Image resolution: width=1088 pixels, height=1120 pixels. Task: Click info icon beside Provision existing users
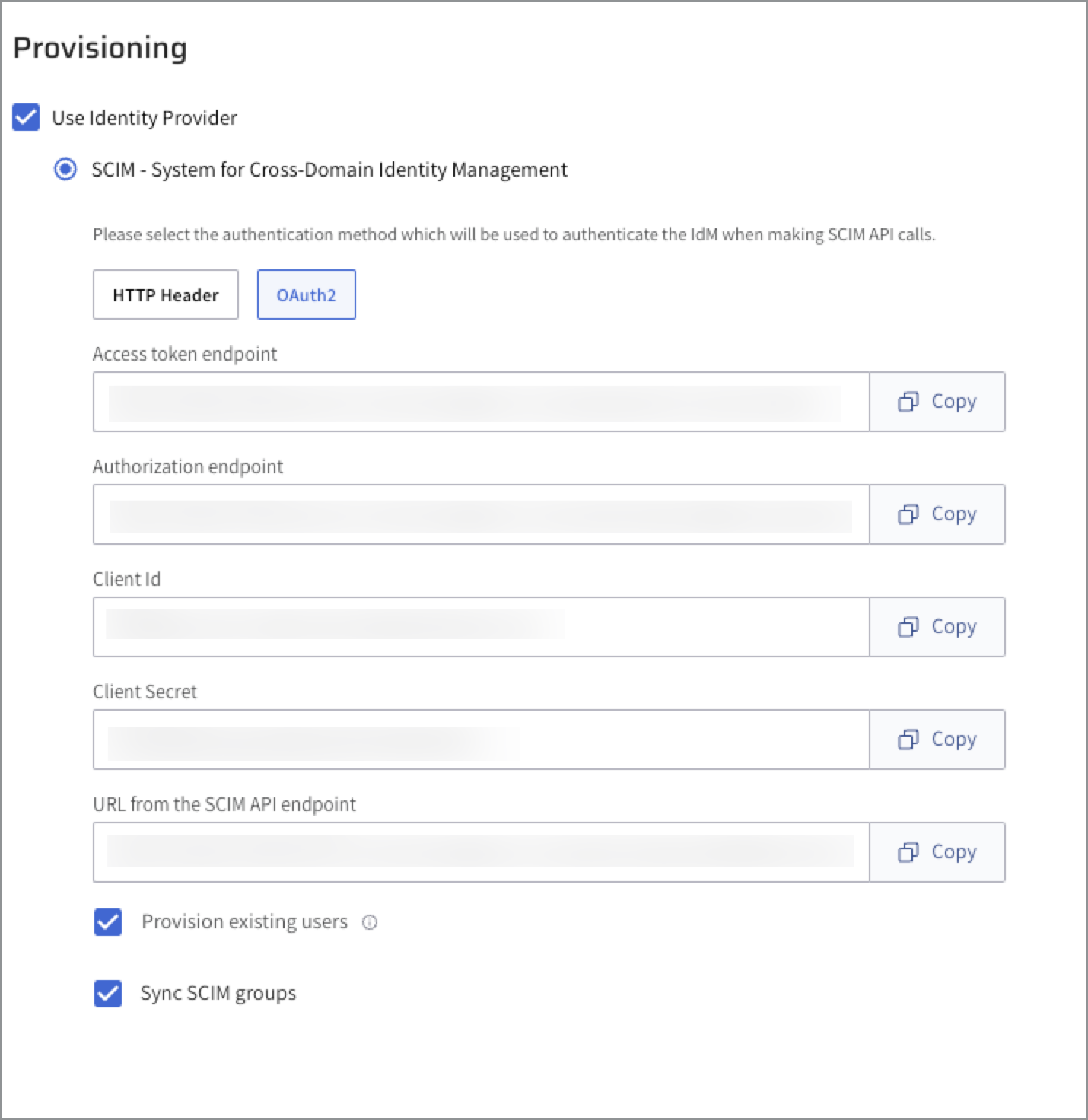pos(370,922)
